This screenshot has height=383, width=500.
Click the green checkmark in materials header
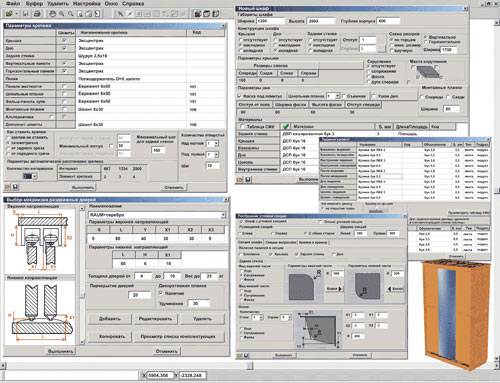pos(286,127)
